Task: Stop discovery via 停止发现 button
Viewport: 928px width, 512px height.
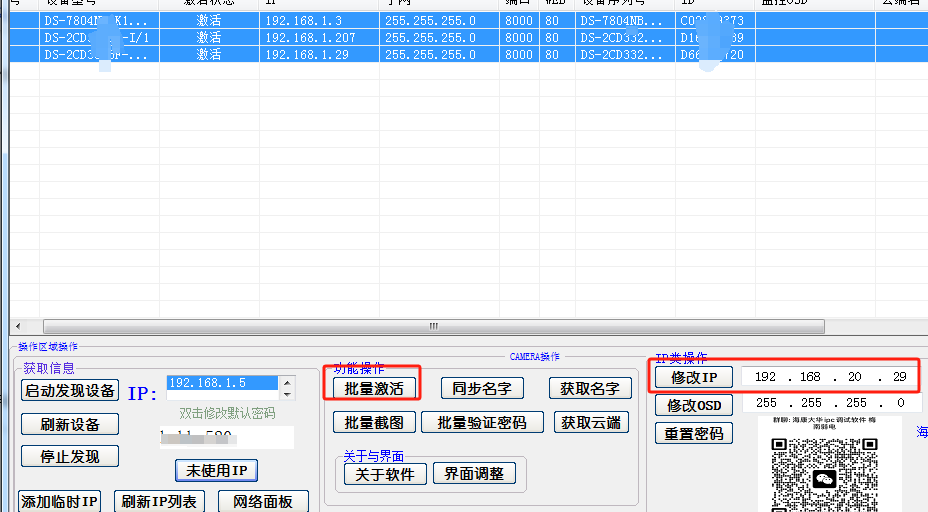Action: pyautogui.click(x=70, y=456)
